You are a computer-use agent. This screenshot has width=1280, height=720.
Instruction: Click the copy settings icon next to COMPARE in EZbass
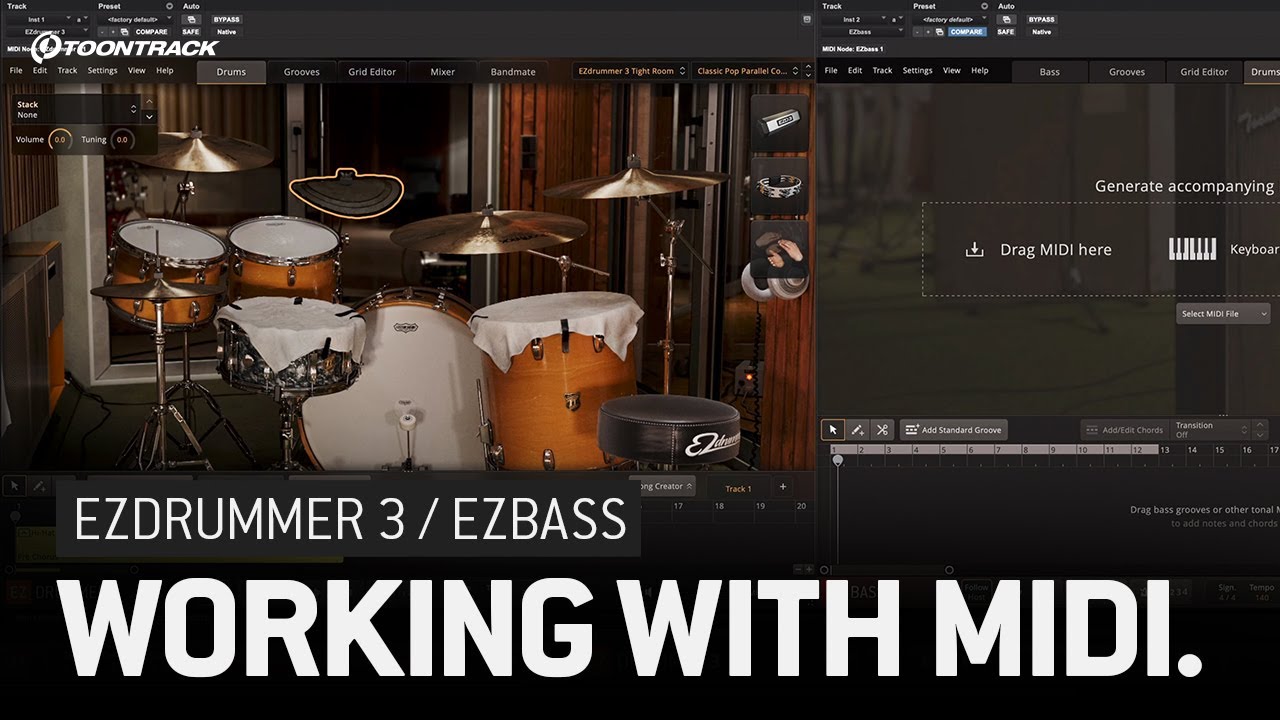pyautogui.click(x=939, y=32)
